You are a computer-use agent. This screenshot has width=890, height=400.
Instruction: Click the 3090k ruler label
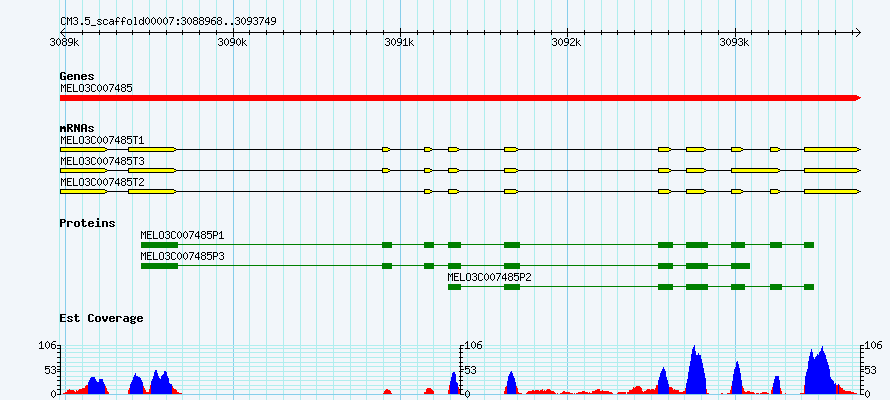click(x=232, y=43)
